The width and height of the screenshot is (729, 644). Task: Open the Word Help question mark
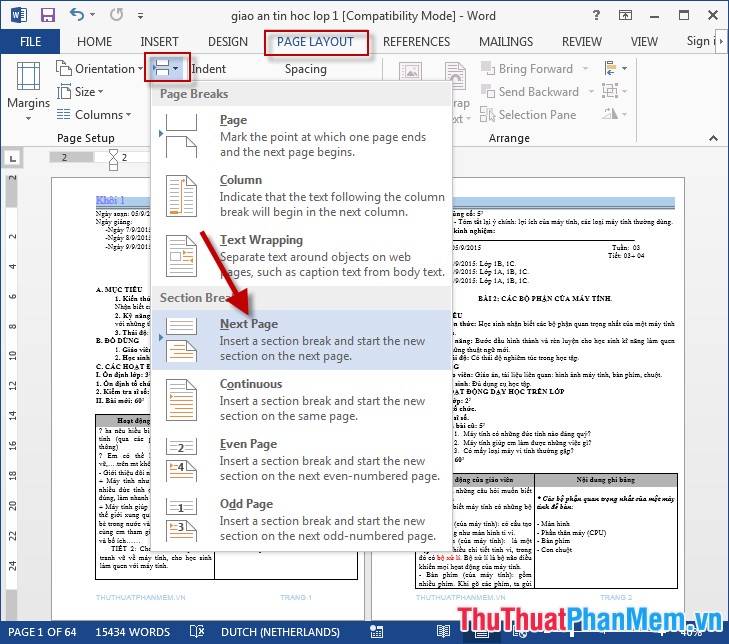(596, 15)
